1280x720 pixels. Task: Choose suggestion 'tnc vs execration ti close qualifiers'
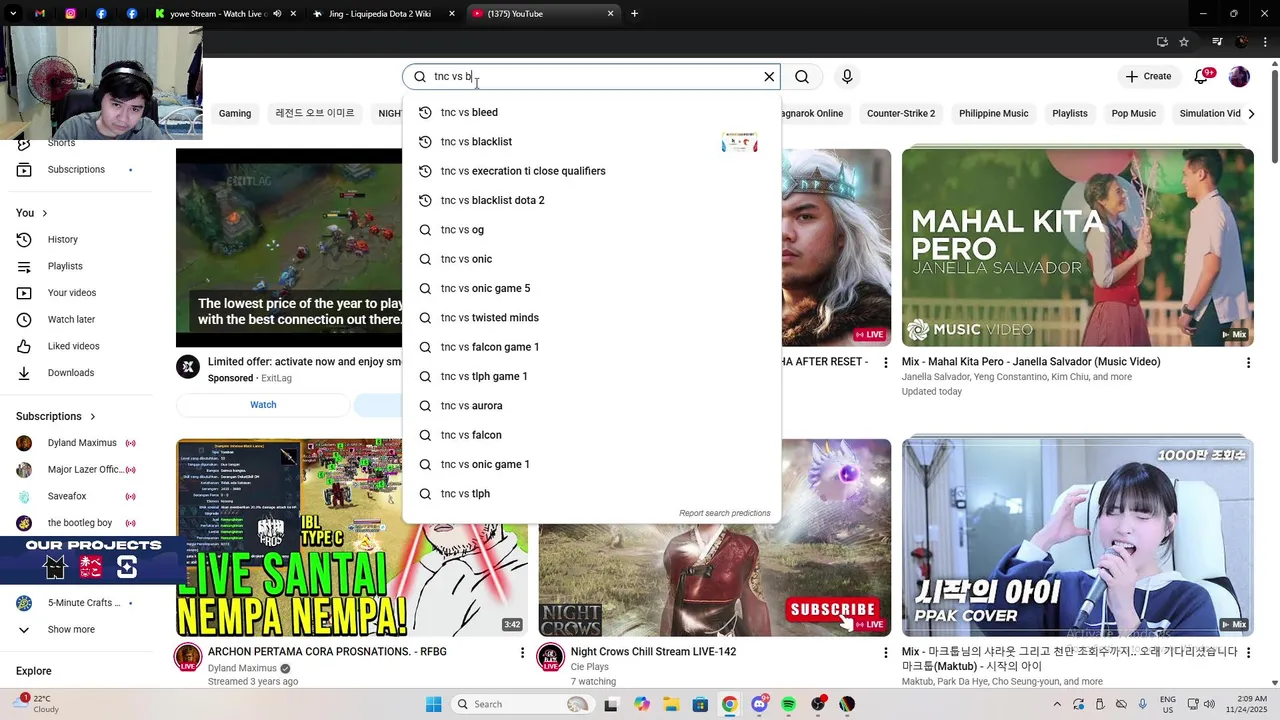[x=591, y=171]
